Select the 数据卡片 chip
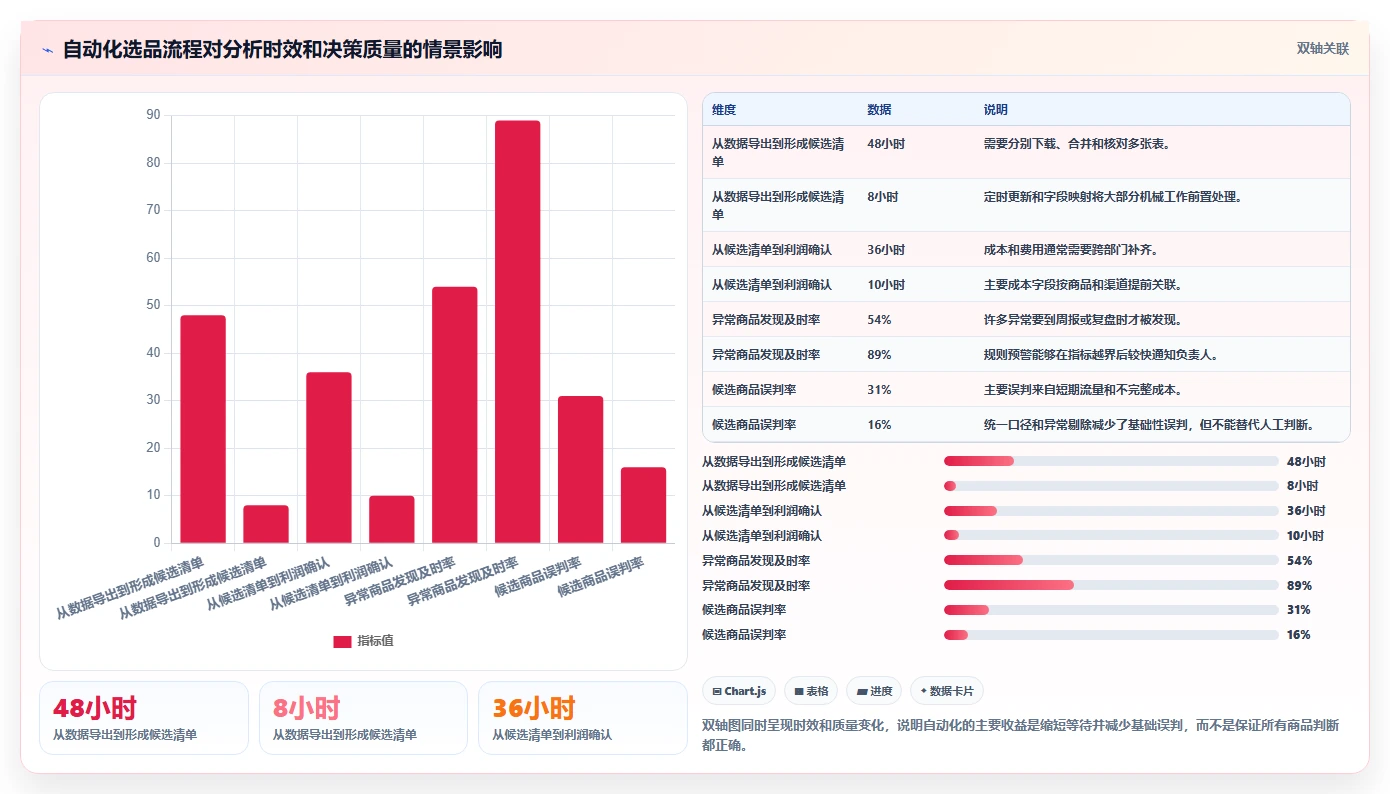Viewport: 1390px width, 794px height. coord(946,691)
